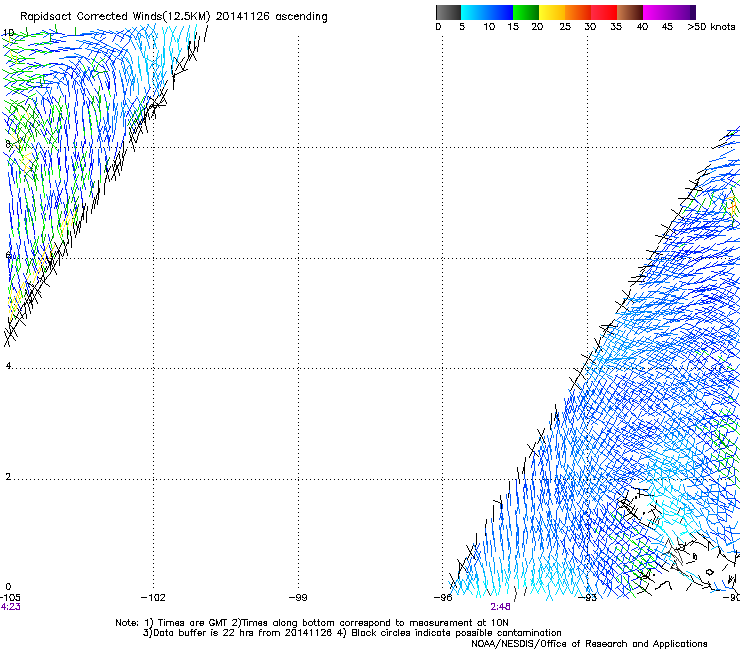Click the latitude label '4'
Viewport: 740px width, 650px height.
click(8, 366)
